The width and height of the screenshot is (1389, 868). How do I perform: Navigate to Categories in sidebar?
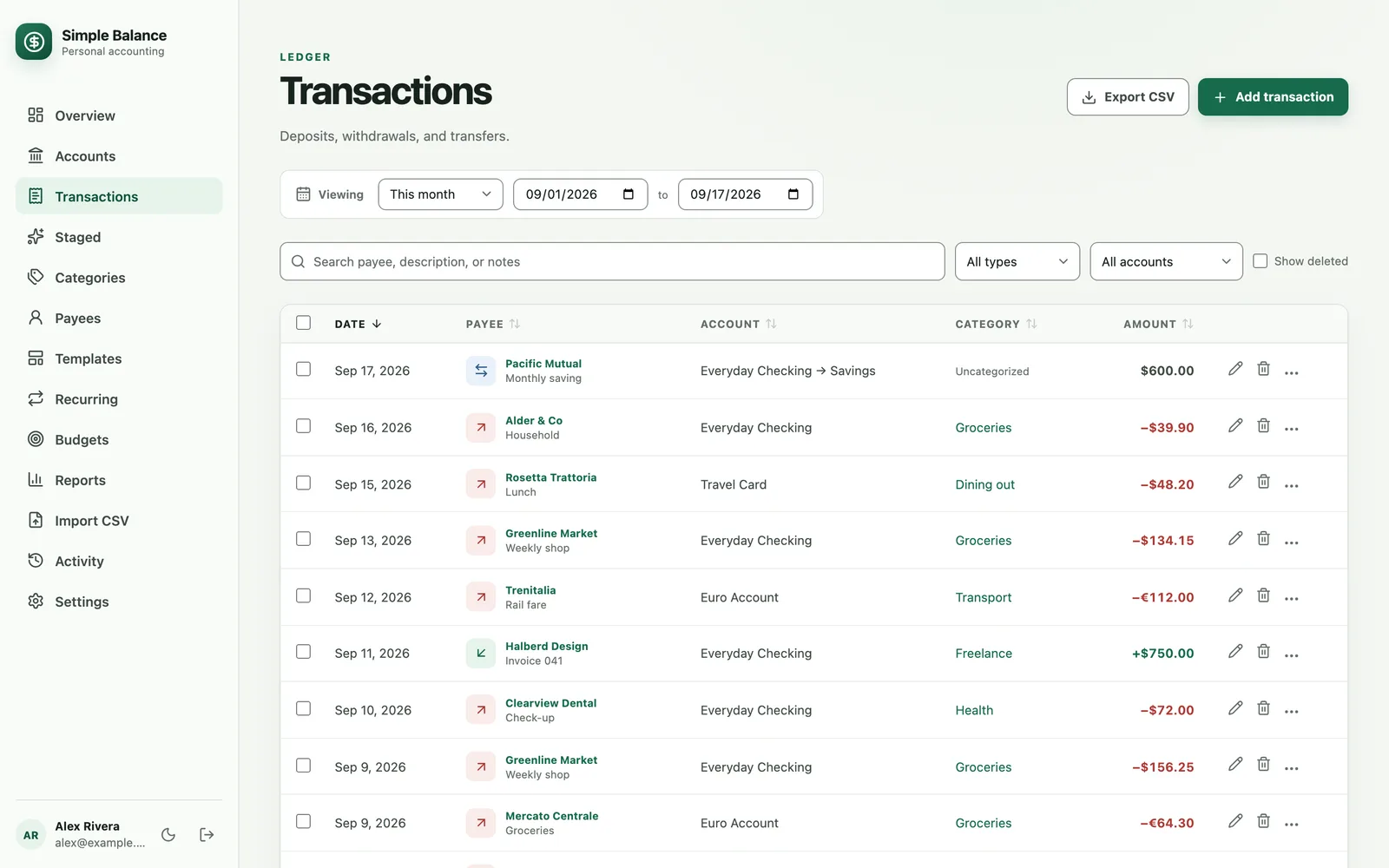[119, 278]
